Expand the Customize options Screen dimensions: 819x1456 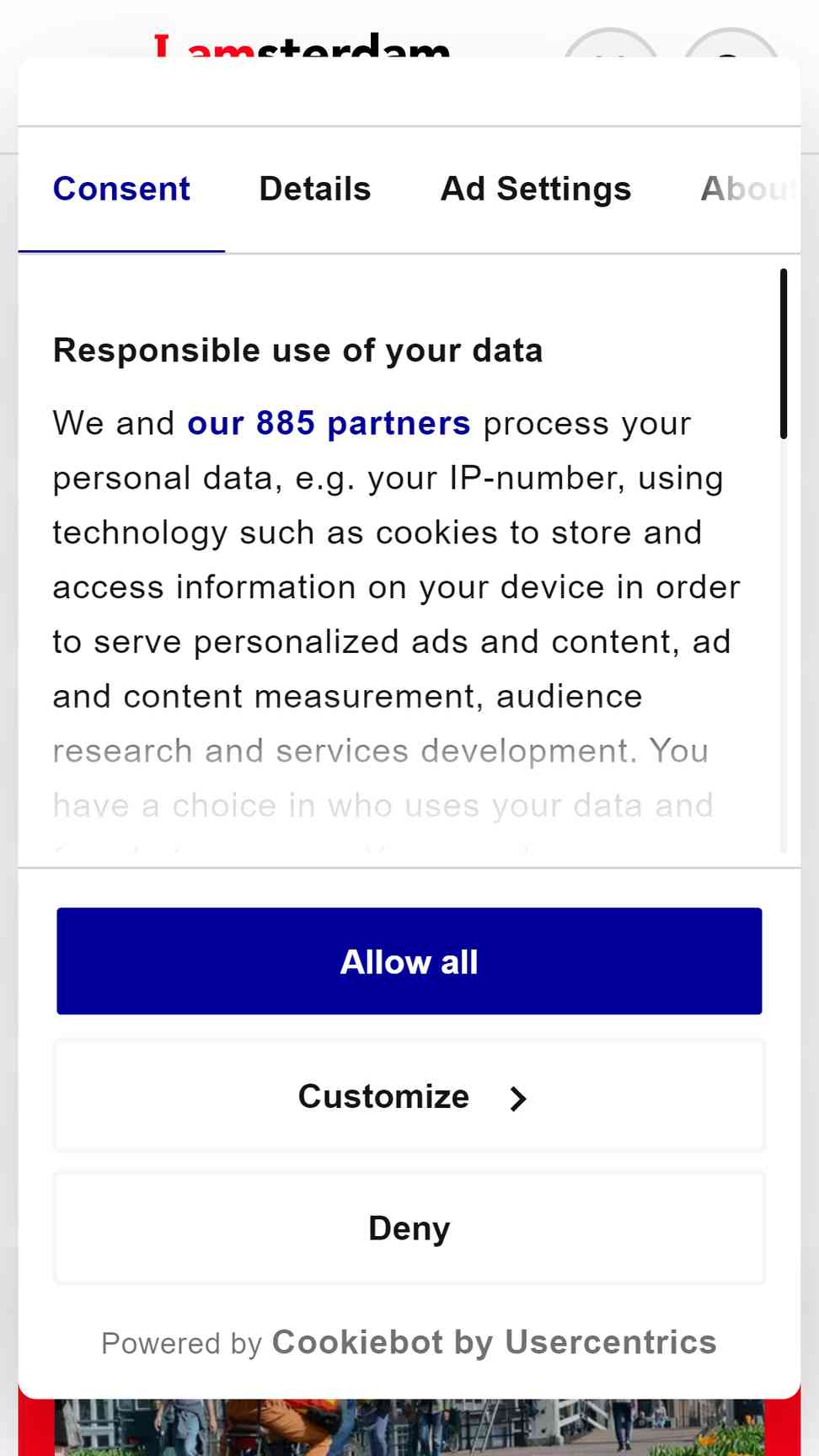pyautogui.click(x=409, y=1096)
